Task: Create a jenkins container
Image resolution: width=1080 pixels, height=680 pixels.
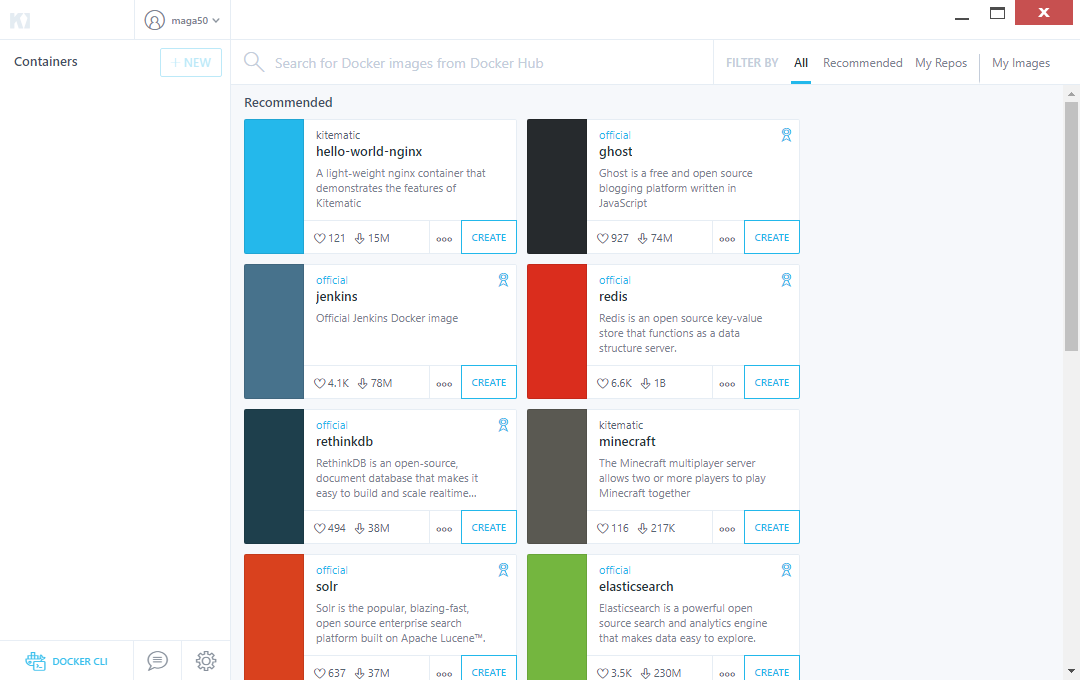Action: tap(489, 382)
